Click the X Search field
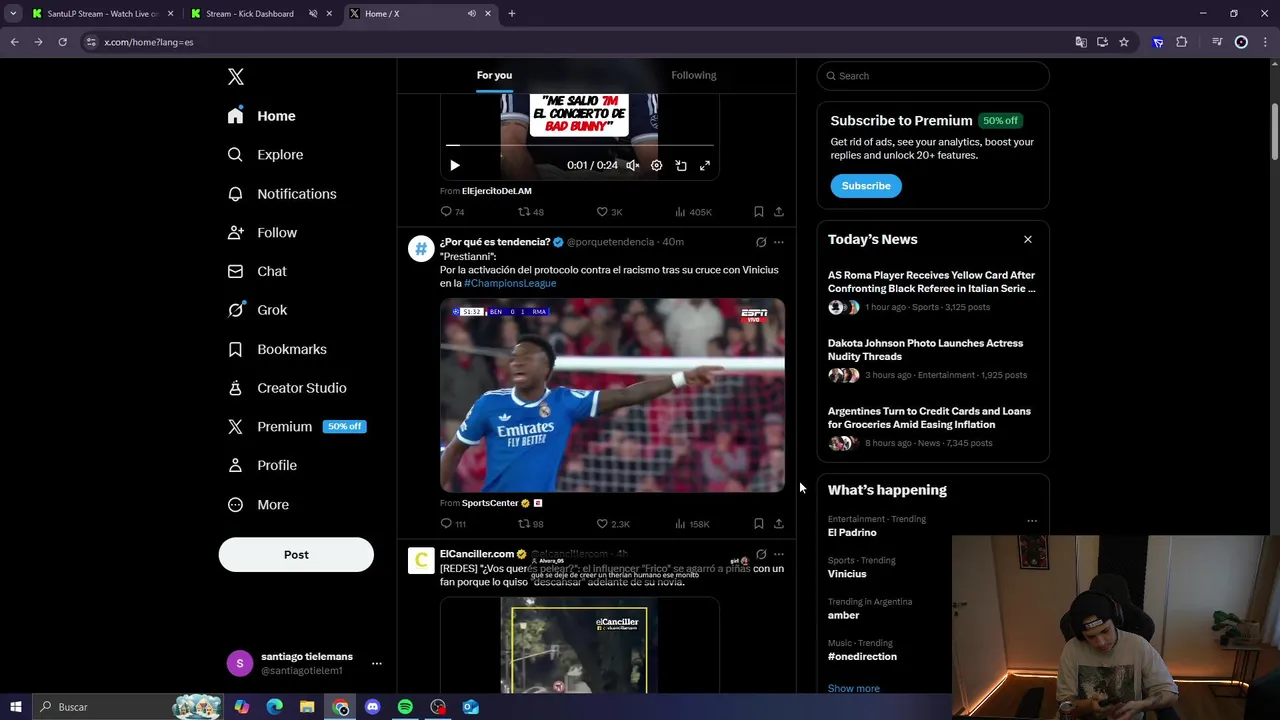 pos(933,76)
